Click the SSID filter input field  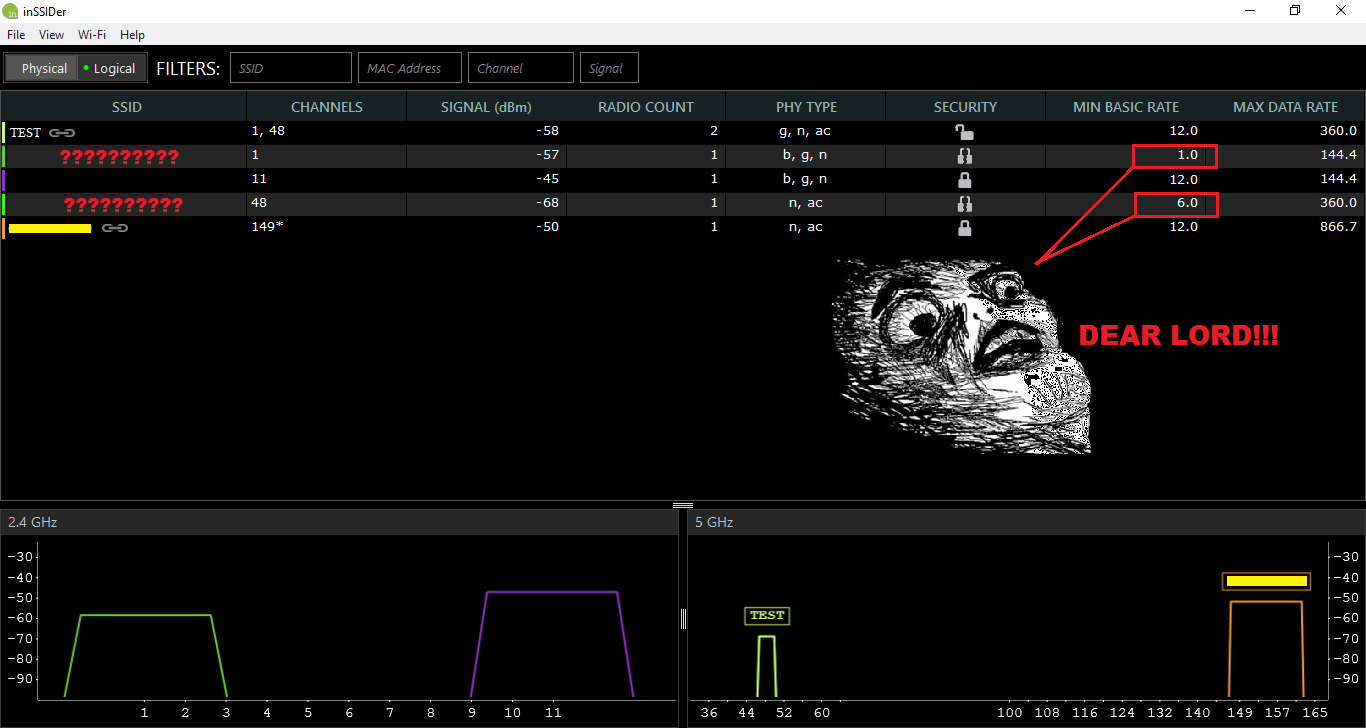click(291, 68)
